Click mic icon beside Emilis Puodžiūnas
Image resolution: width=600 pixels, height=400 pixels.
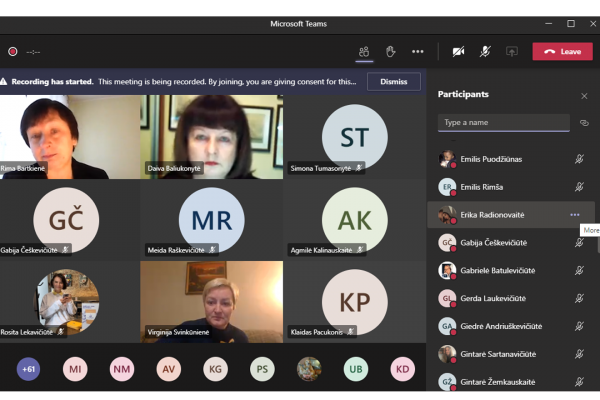coord(579,159)
